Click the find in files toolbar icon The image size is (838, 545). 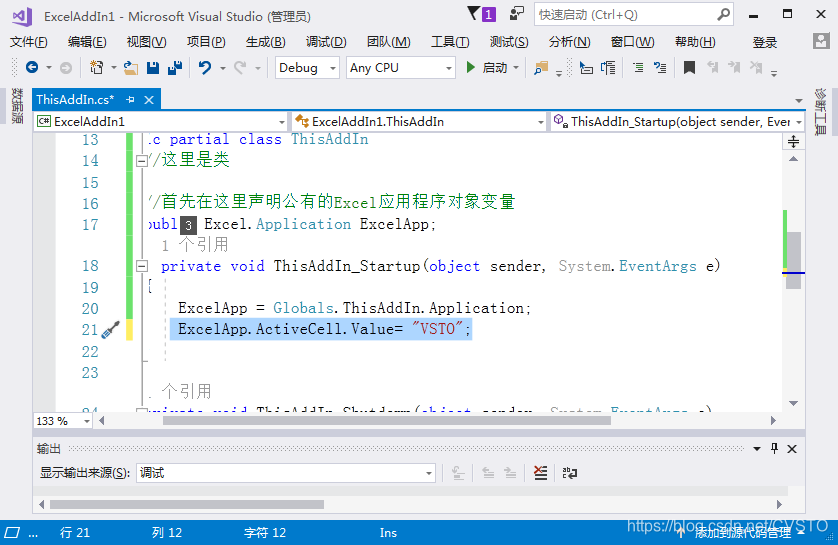[x=541, y=67]
